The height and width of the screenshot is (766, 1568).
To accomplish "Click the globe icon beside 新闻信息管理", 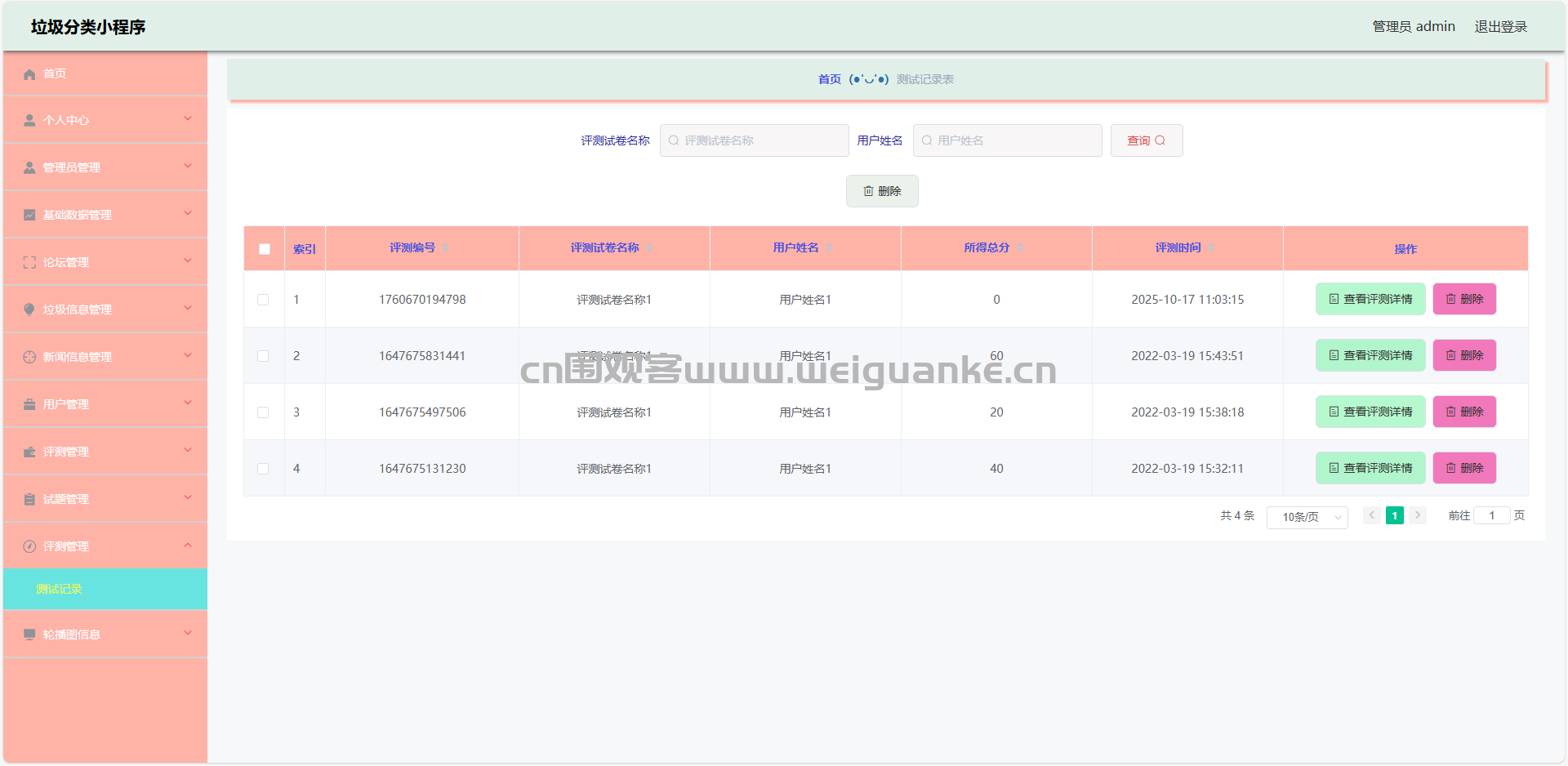I will pyautogui.click(x=29, y=357).
